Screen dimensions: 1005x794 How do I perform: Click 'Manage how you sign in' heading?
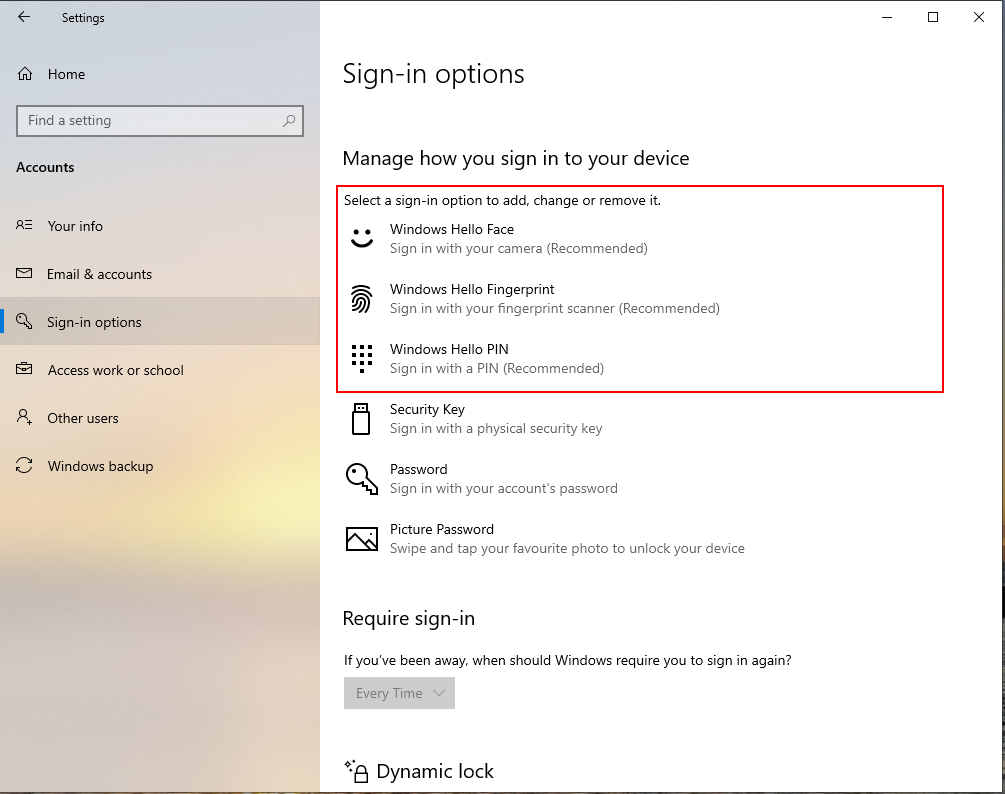coord(516,158)
